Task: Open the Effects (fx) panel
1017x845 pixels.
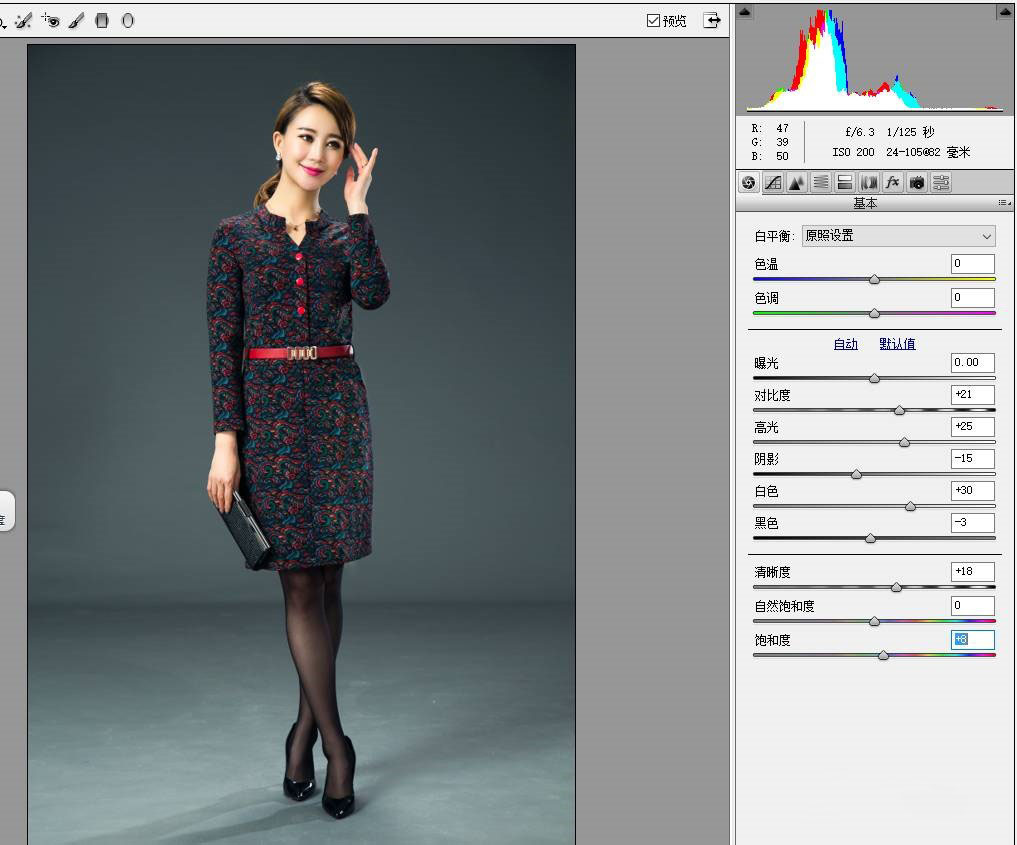Action: tap(892, 182)
